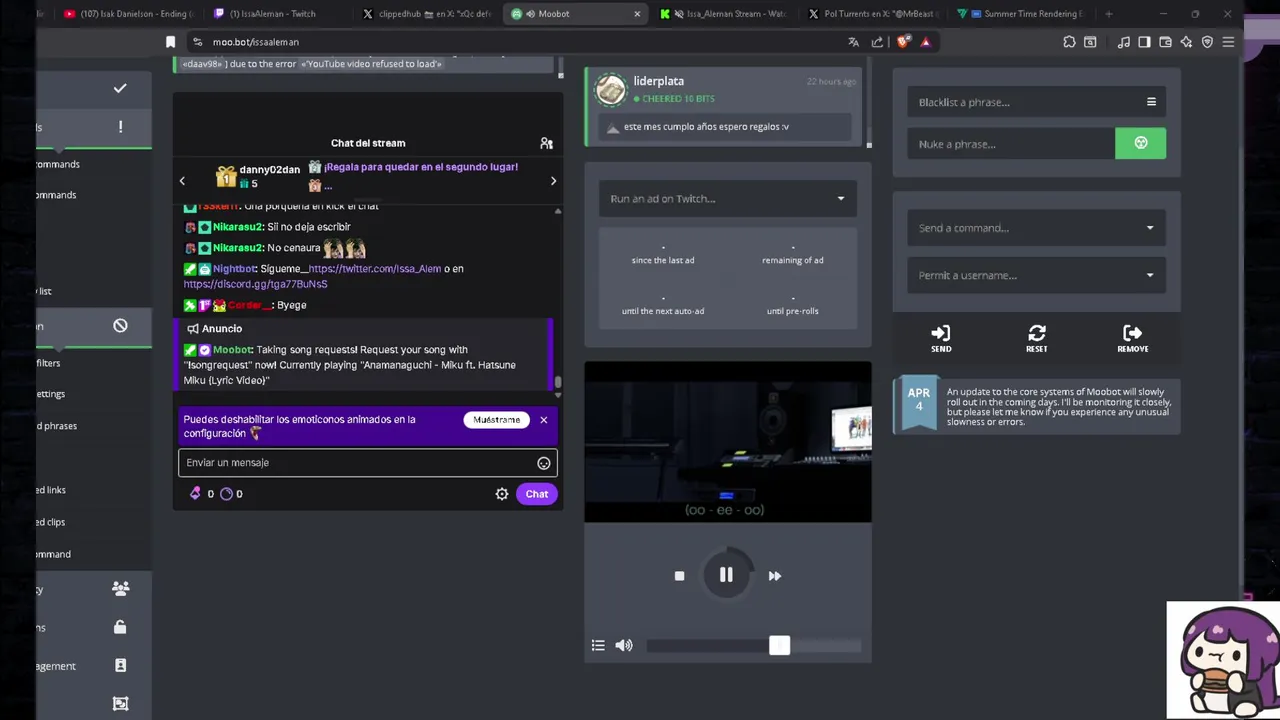
Task: Pause the song playback
Action: (x=726, y=575)
